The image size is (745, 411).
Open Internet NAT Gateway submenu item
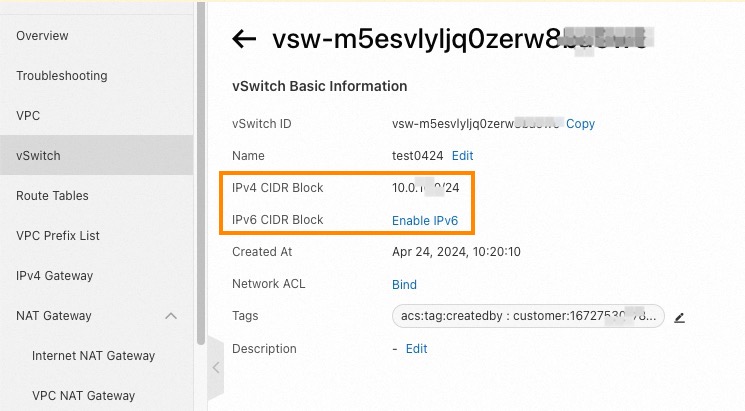[x=94, y=356]
